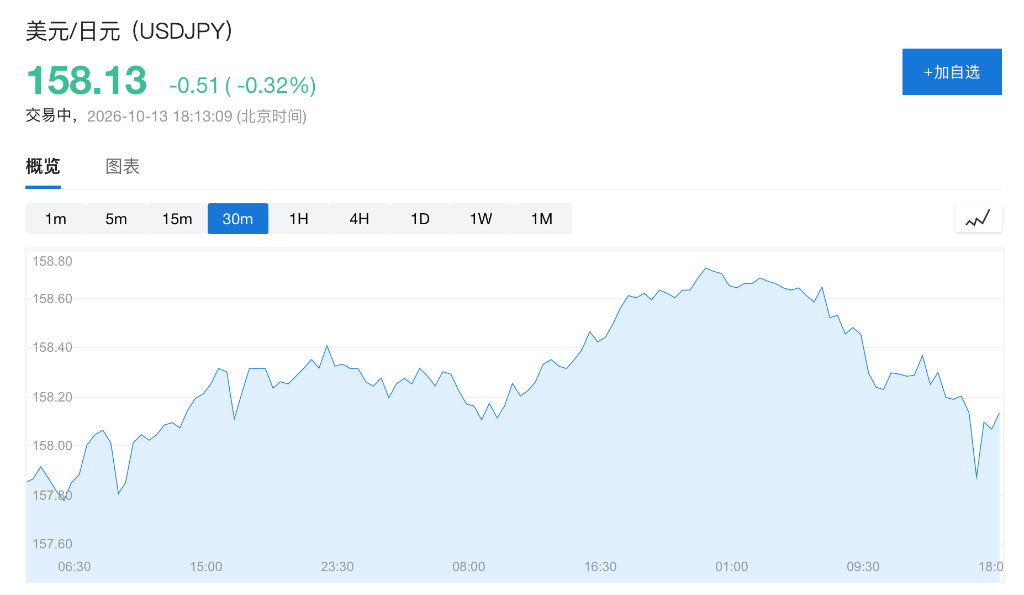Click the -0.51 (-0.32%) change value
Viewport: 1024px width, 595px height.
[242, 85]
